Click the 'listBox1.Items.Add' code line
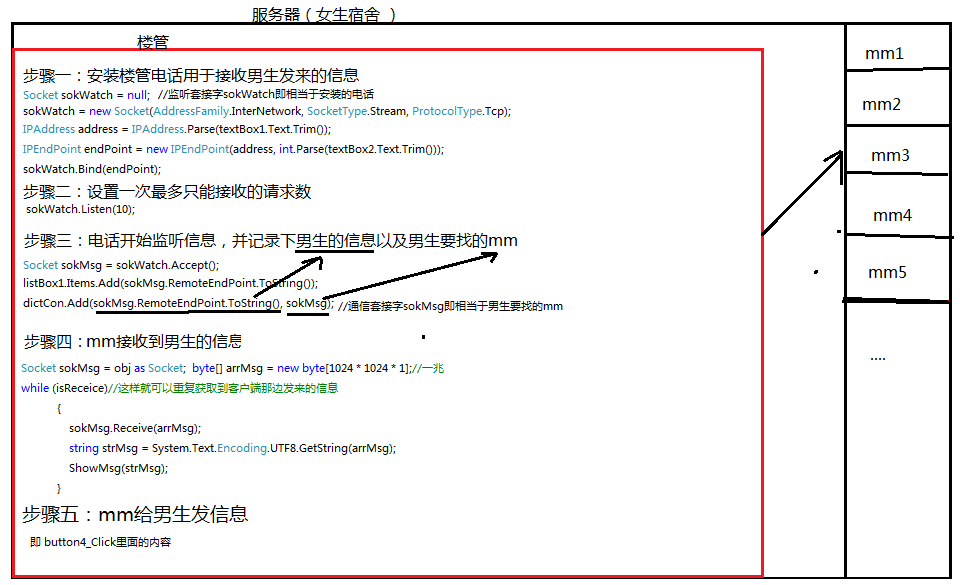 point(170,283)
